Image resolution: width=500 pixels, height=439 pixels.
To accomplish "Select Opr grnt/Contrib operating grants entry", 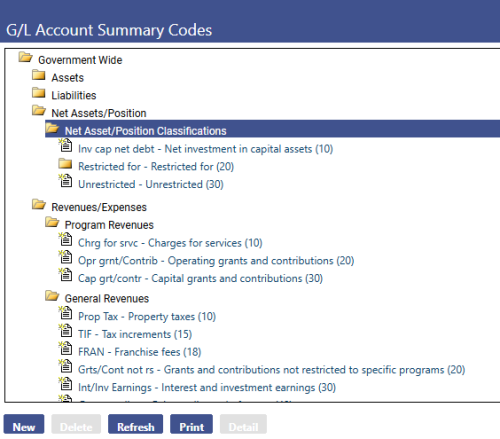I will point(216,261).
